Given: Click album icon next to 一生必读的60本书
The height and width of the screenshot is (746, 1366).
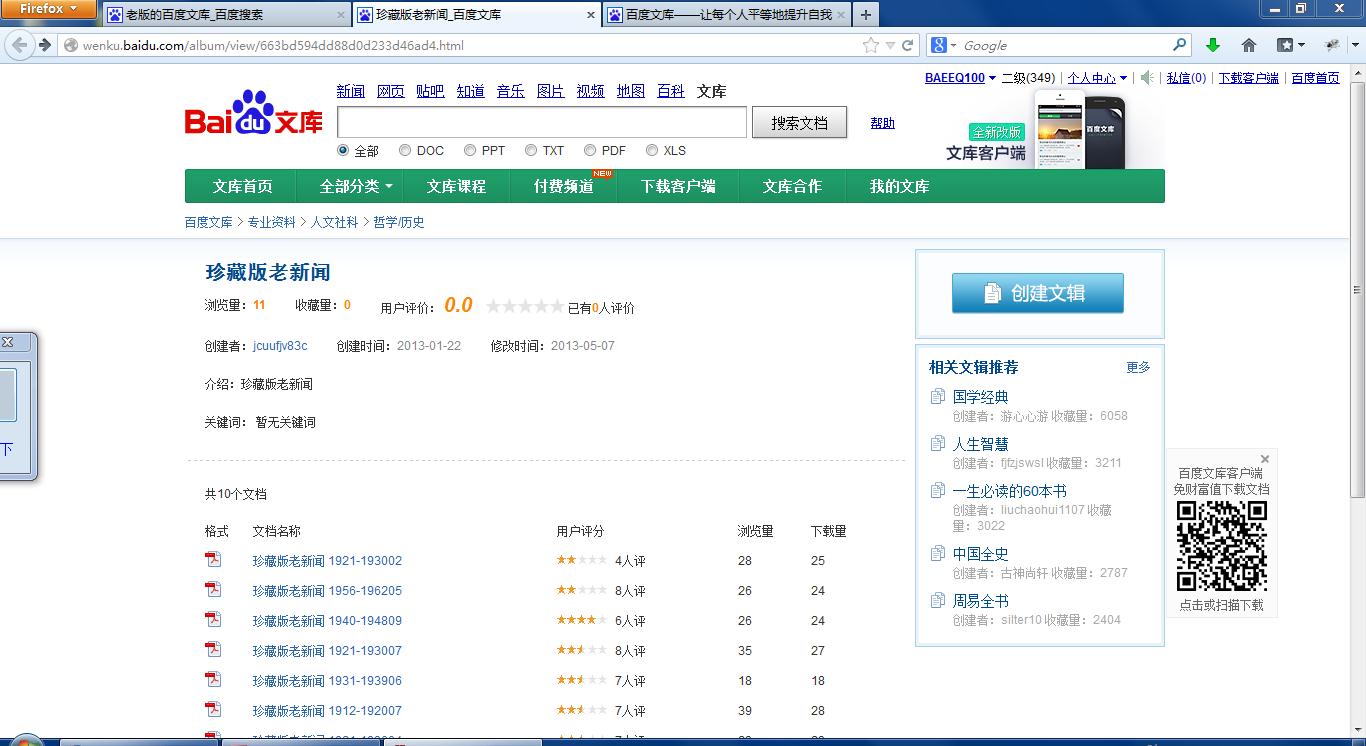Looking at the screenshot, I should [x=938, y=490].
